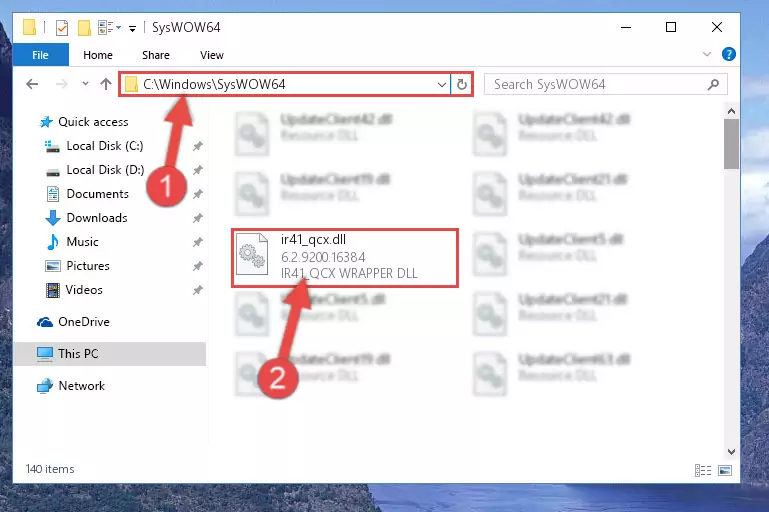
Task: Click the New folder icon in quick access toolbar
Action: [84, 27]
